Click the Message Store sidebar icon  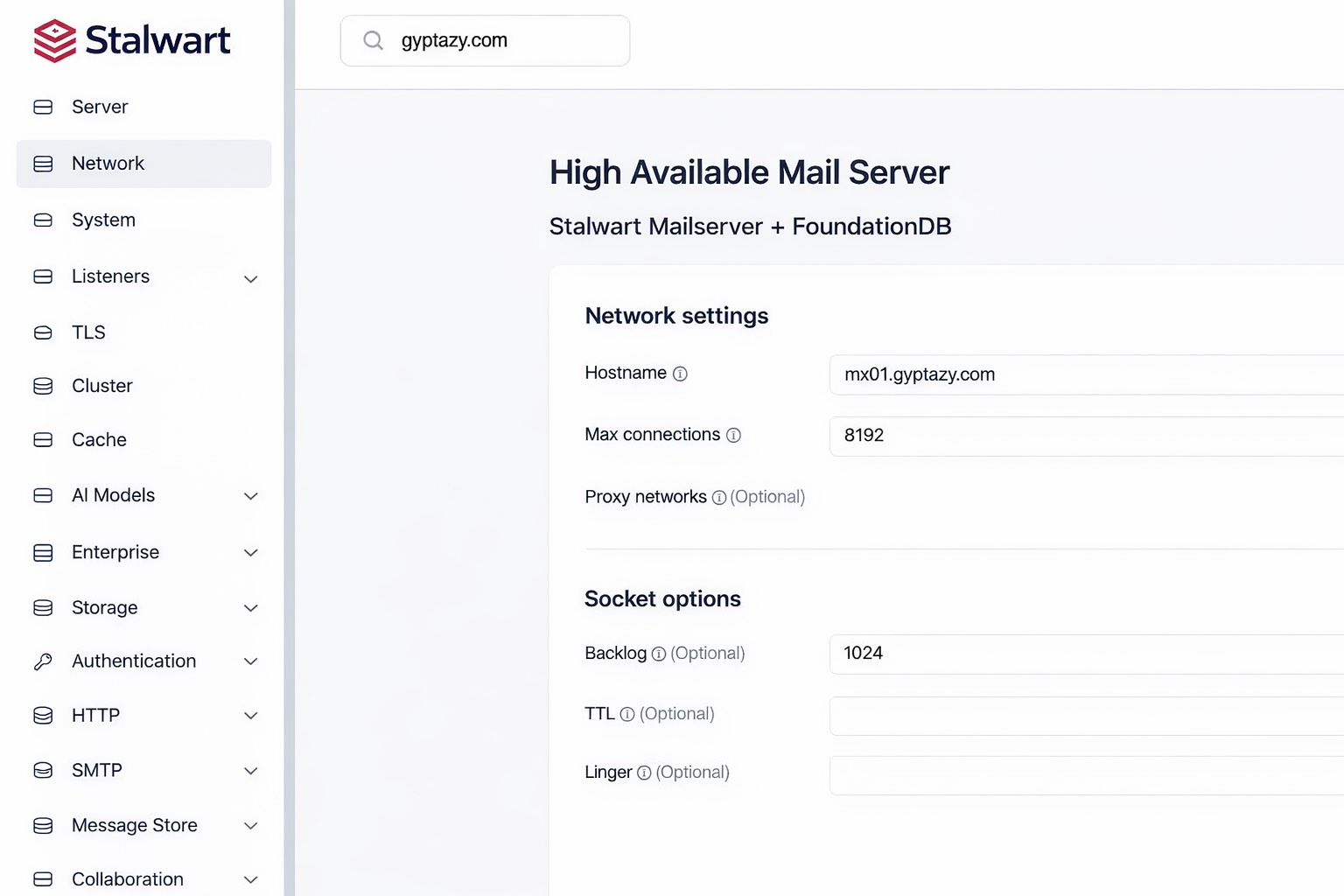(43, 825)
